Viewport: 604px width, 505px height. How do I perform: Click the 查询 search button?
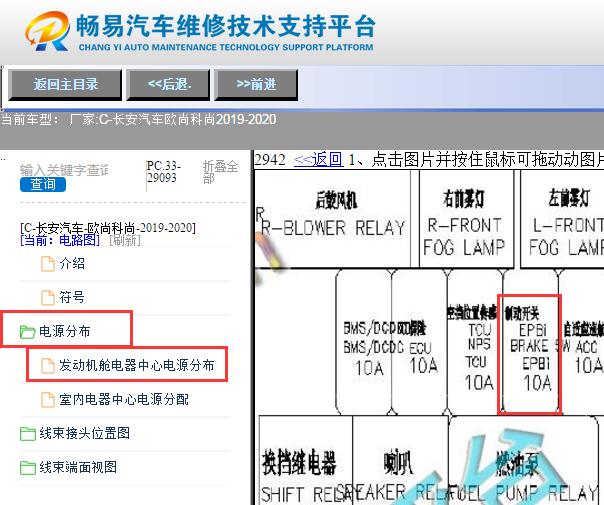[43, 185]
